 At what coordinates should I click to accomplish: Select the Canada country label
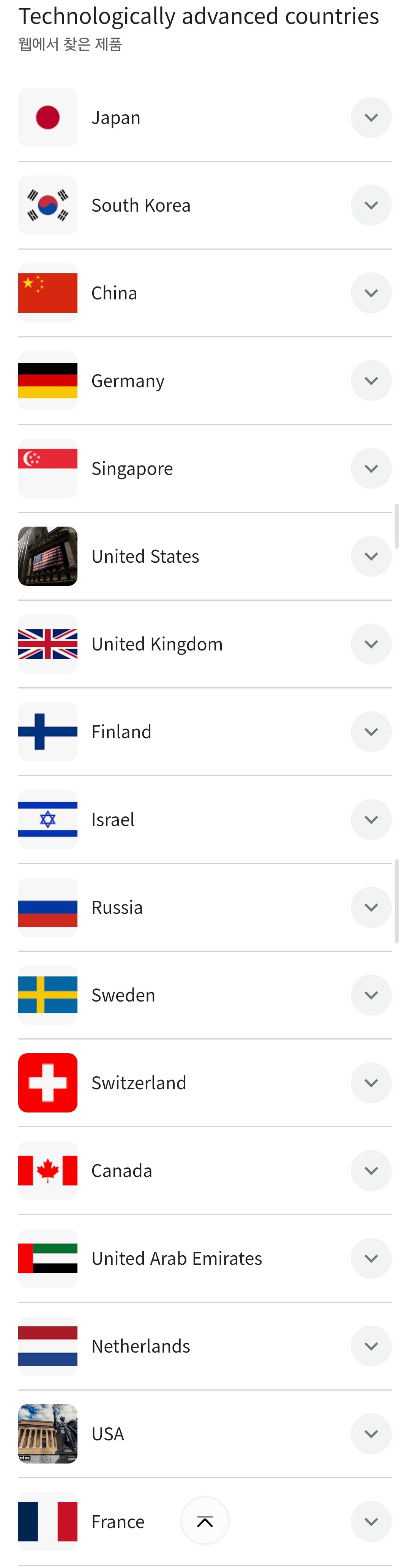121,1170
